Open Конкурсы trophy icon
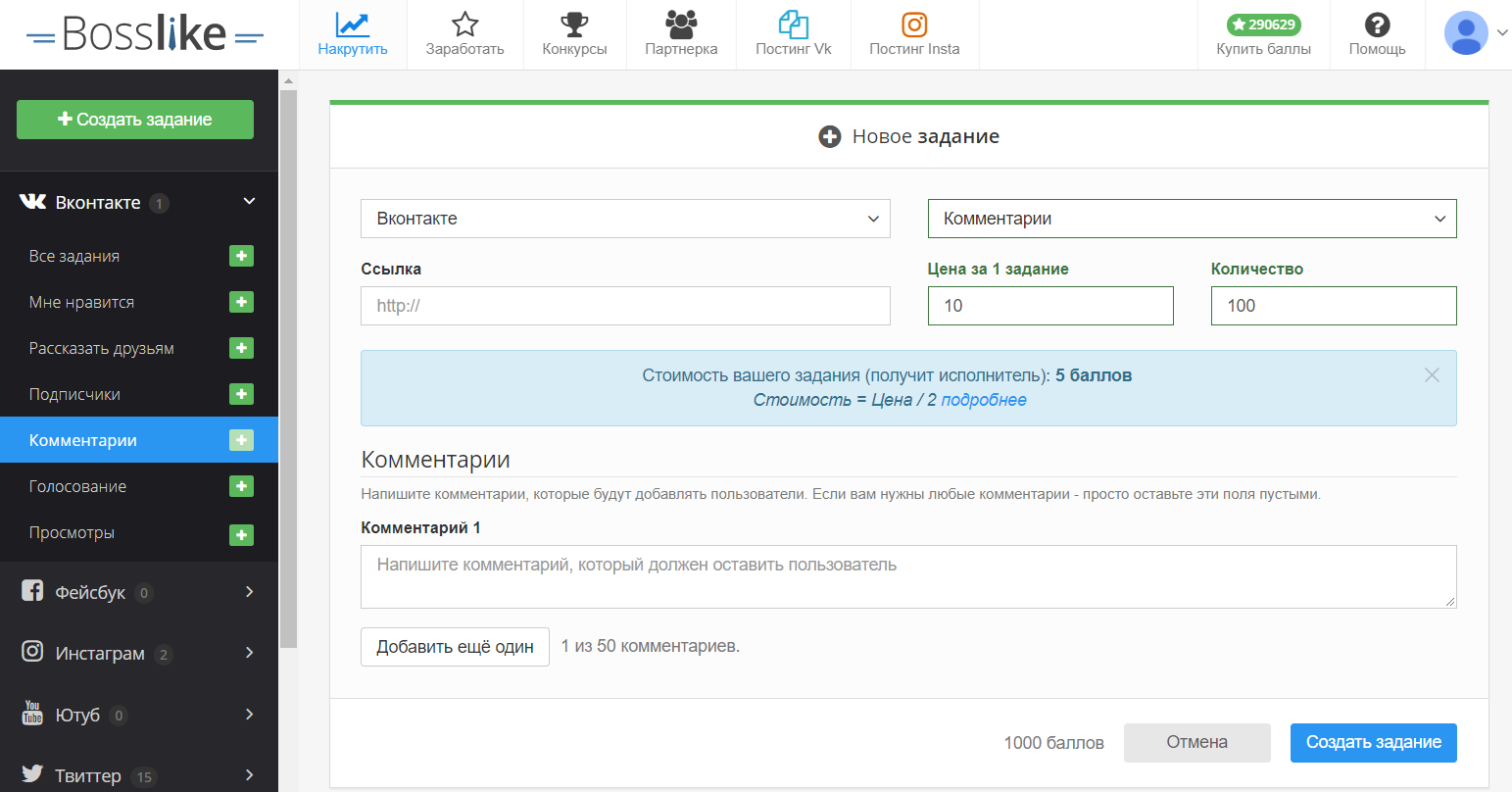The width and height of the screenshot is (1512, 792). click(574, 24)
